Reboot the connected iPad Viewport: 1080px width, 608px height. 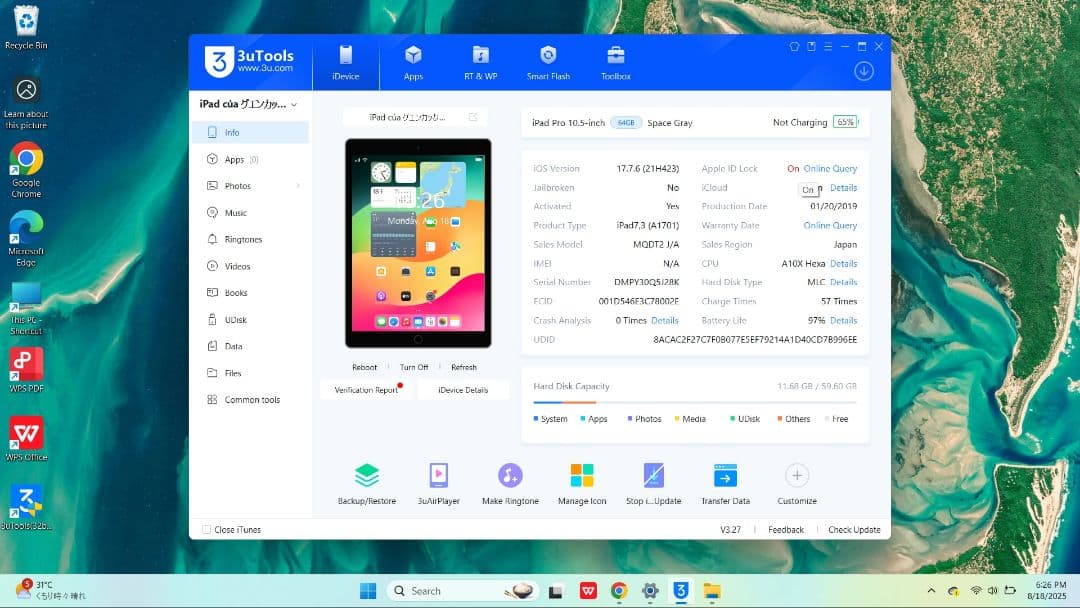[x=364, y=367]
